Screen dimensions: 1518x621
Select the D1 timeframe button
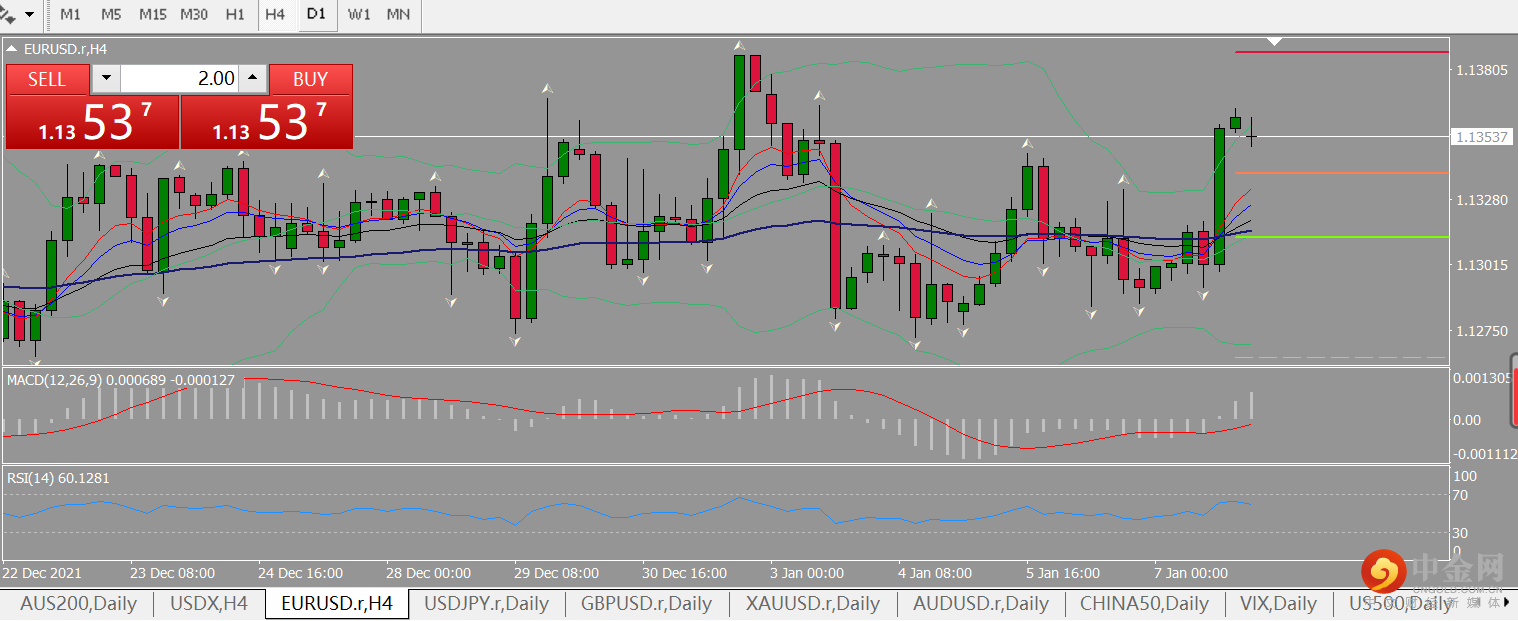[x=316, y=14]
